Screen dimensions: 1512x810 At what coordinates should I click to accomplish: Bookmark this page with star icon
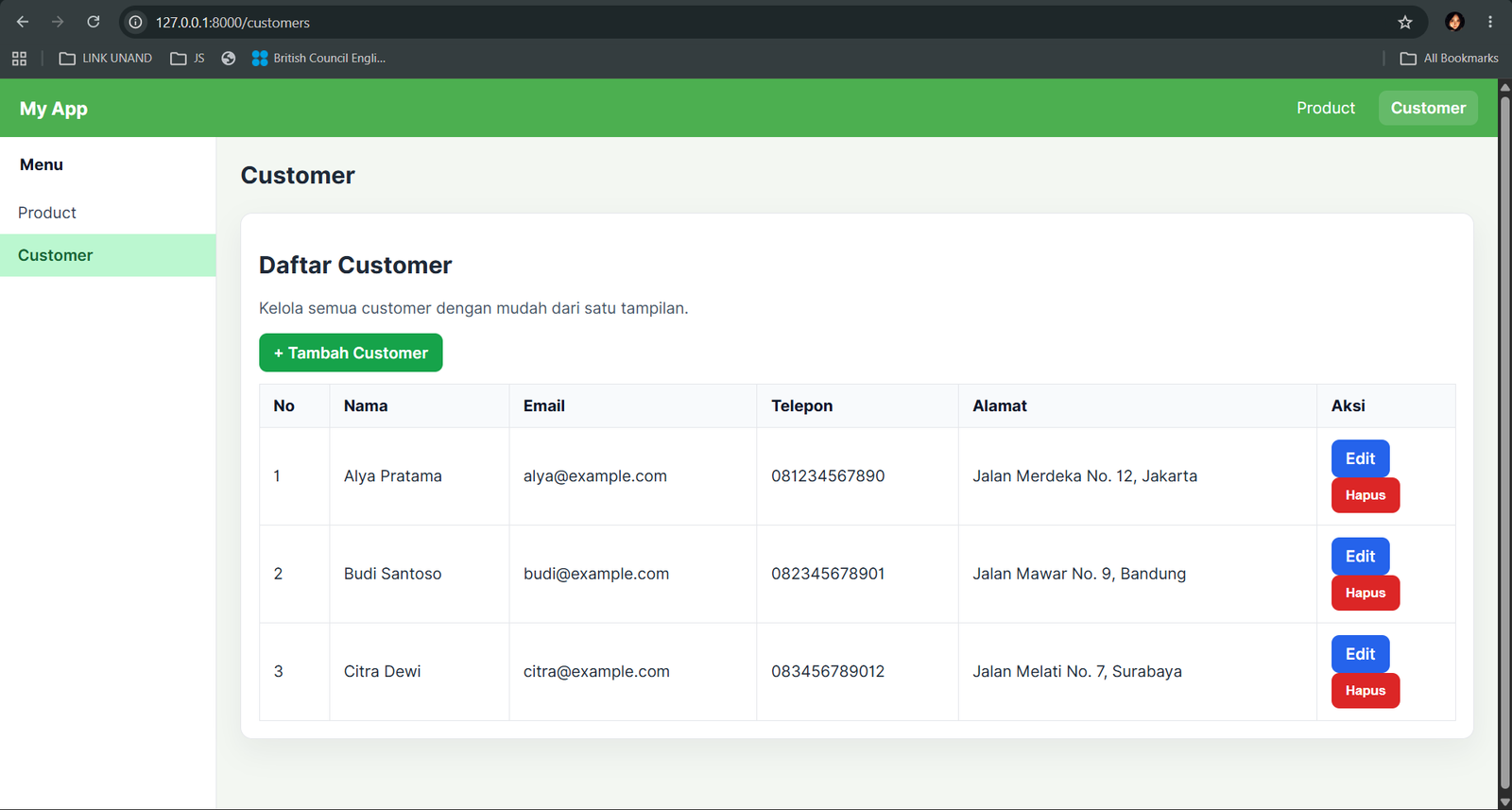1405,22
